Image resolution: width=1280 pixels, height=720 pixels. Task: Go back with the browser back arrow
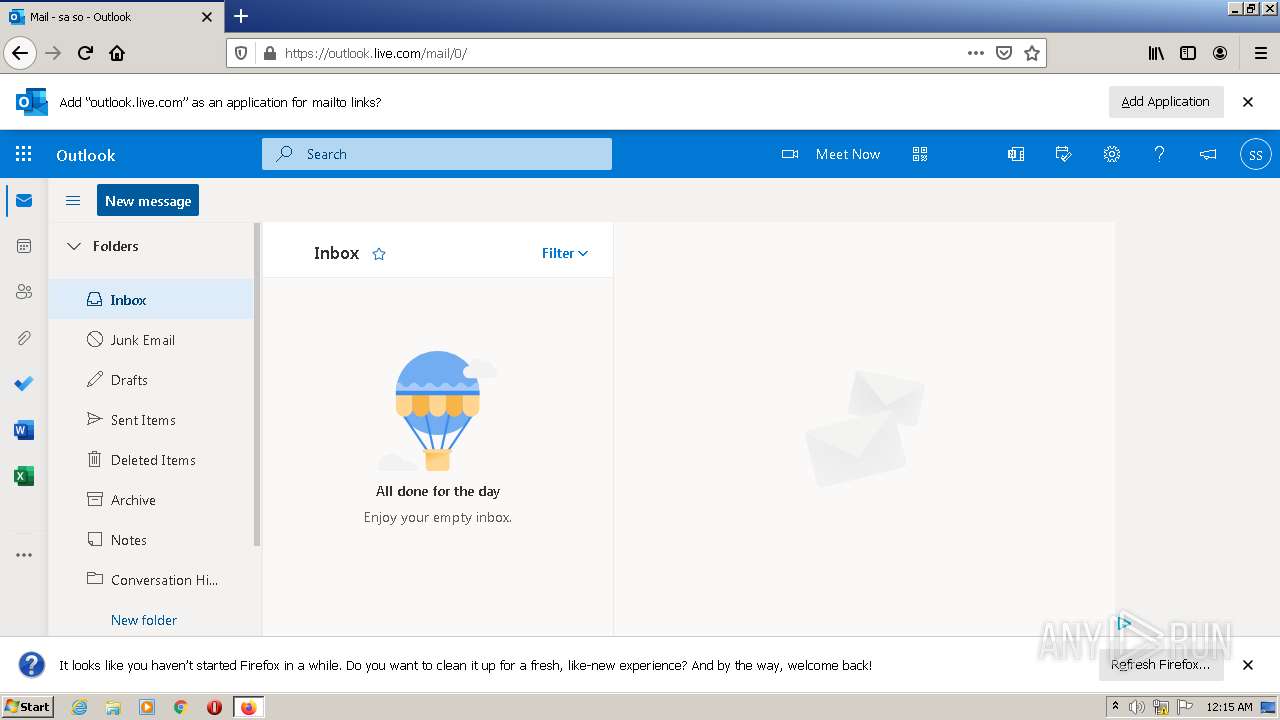[x=20, y=53]
